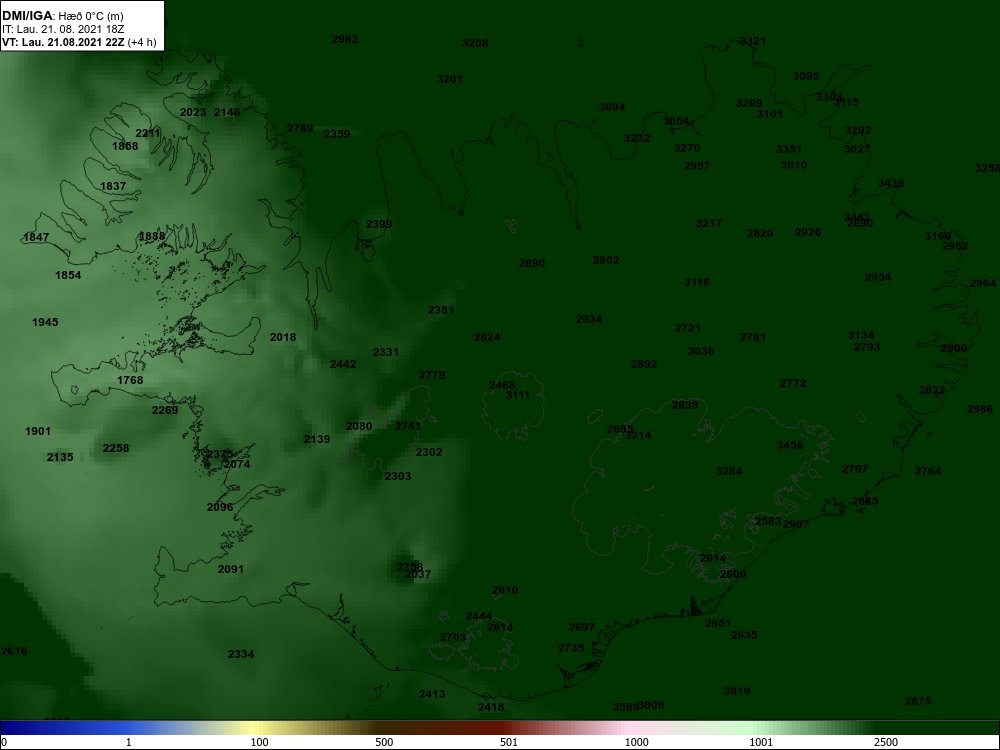Click the 'DMI/IGA: Hæð 0°C (m)' title

coord(62,15)
